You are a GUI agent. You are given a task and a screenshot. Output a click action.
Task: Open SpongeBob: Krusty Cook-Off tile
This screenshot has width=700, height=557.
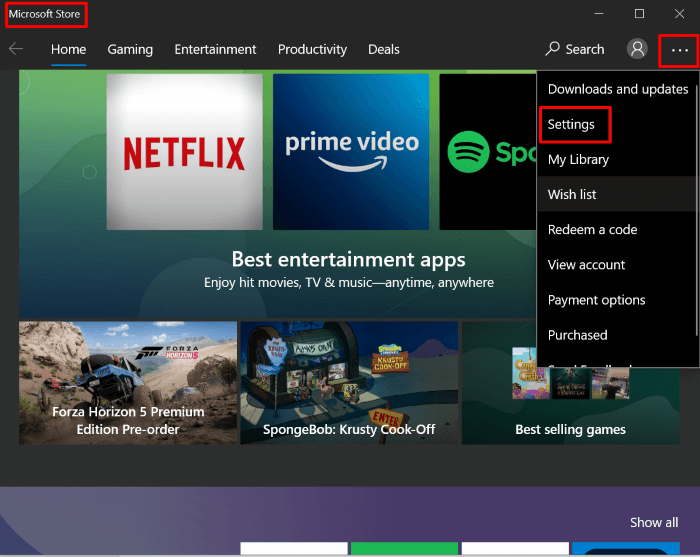[x=349, y=382]
